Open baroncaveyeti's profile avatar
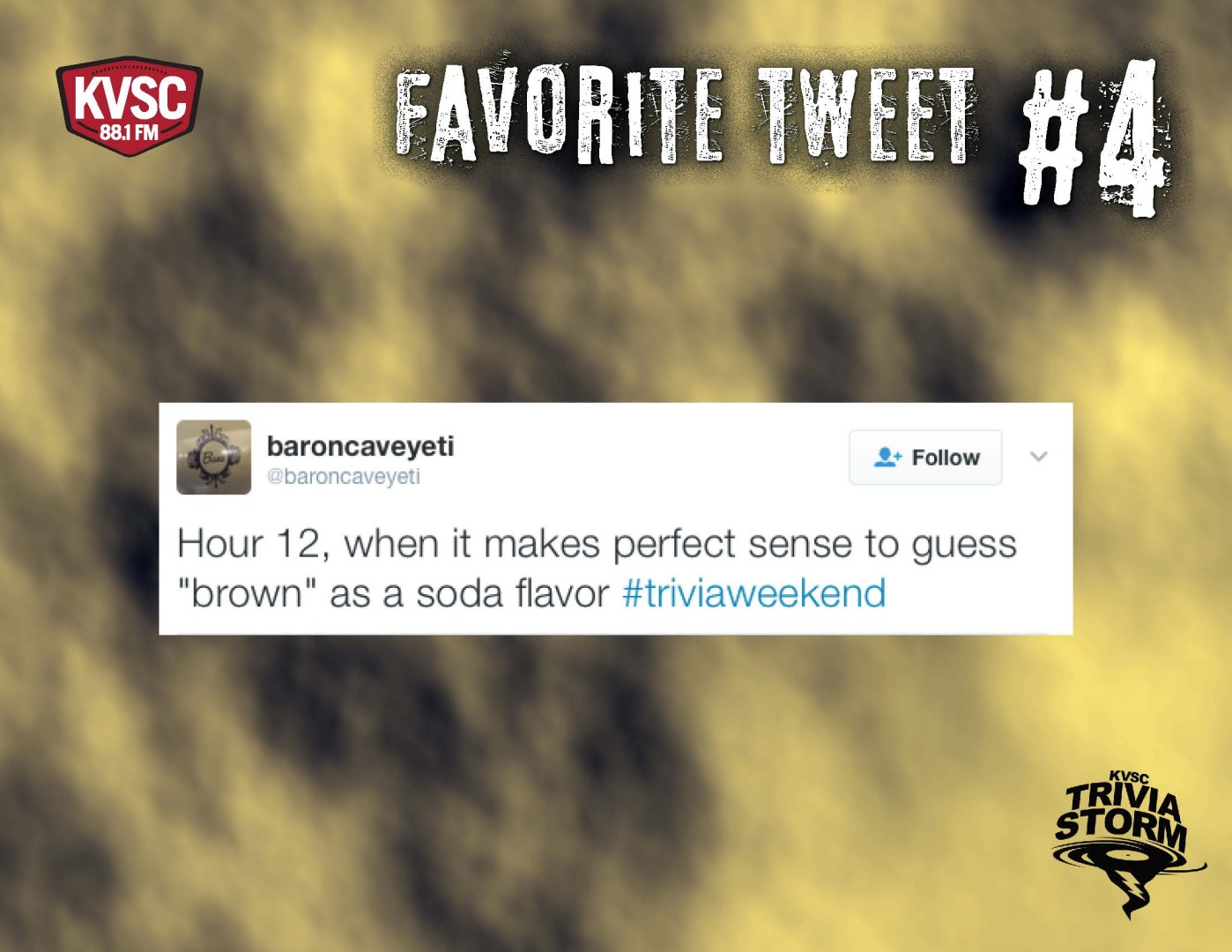 click(x=214, y=457)
